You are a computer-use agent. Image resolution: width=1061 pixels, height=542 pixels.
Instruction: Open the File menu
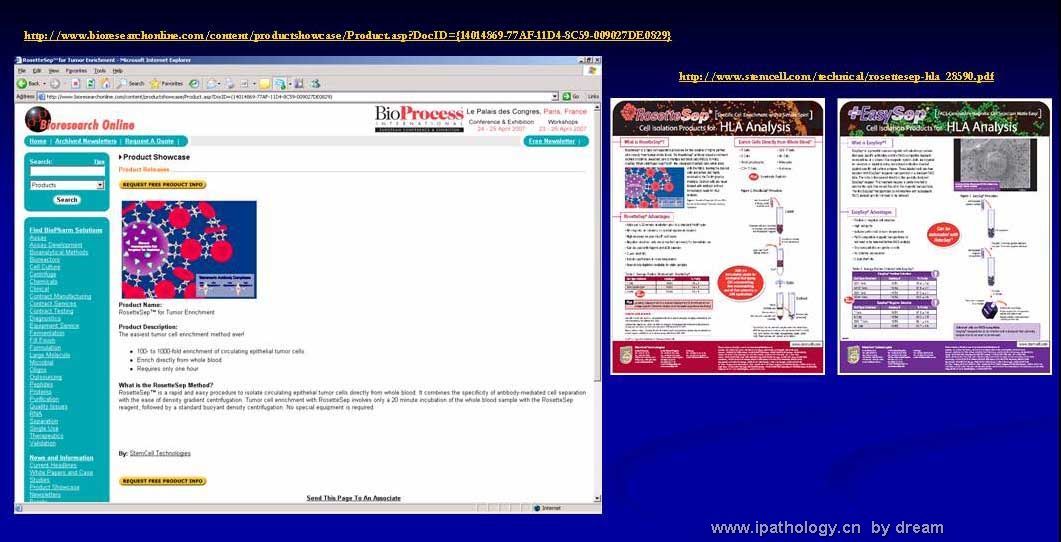tap(22, 71)
